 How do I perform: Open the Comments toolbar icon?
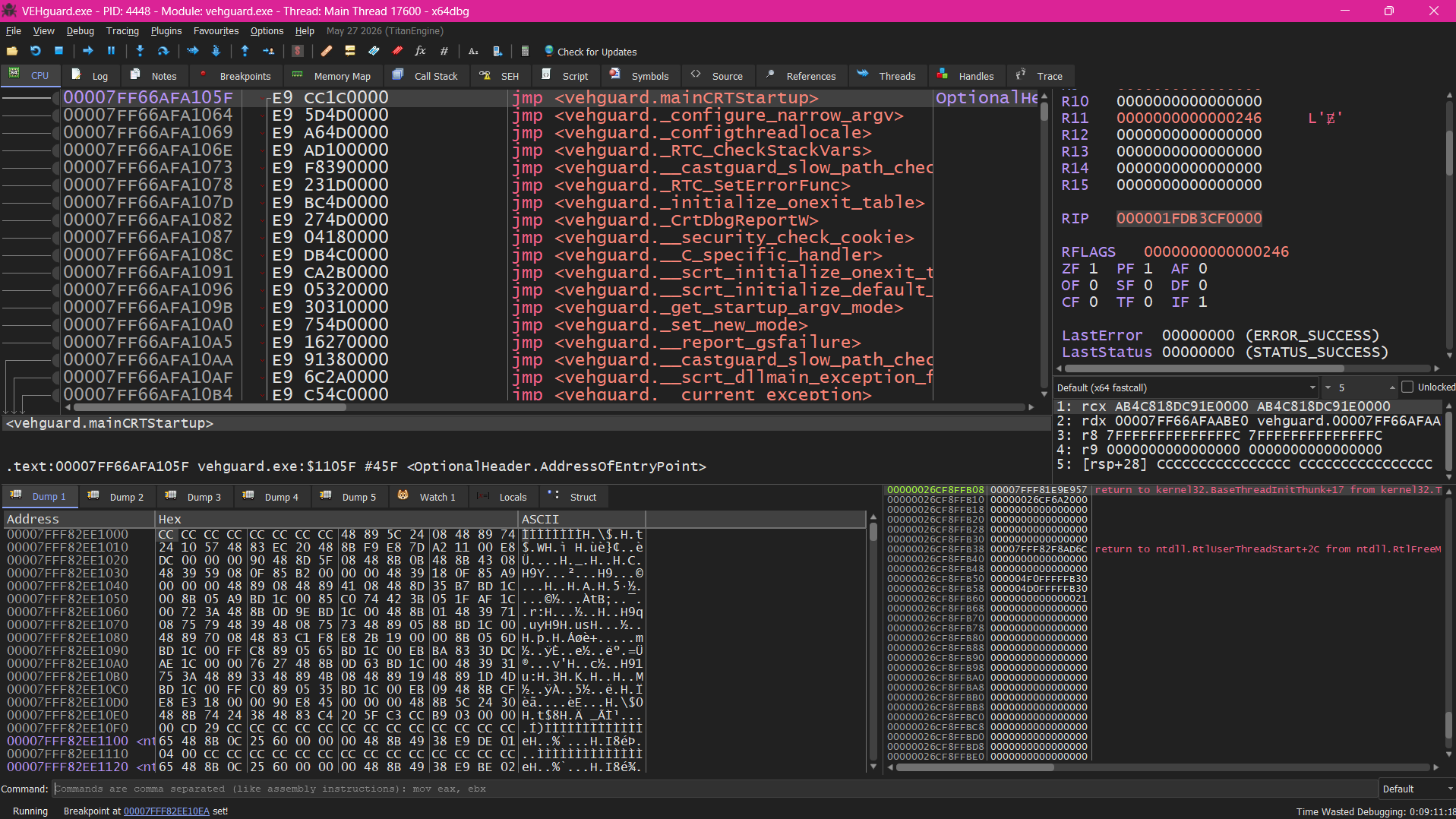(x=350, y=51)
